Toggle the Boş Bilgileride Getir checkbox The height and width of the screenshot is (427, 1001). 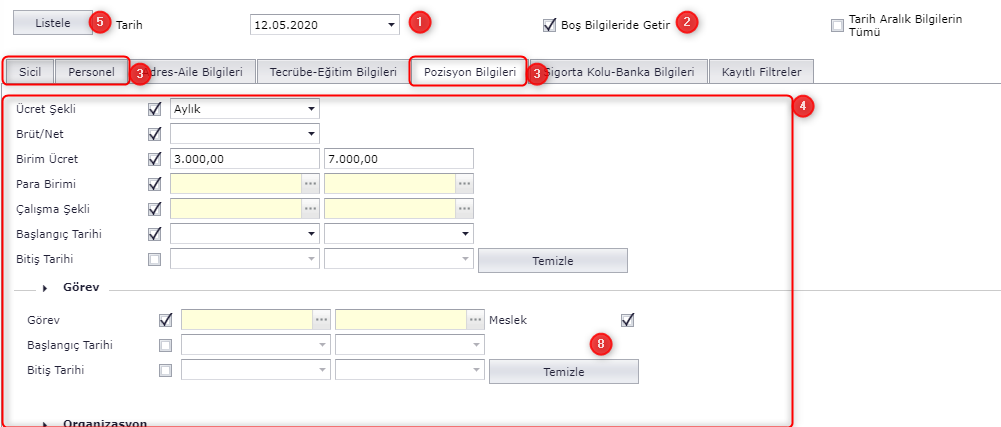[x=549, y=24]
